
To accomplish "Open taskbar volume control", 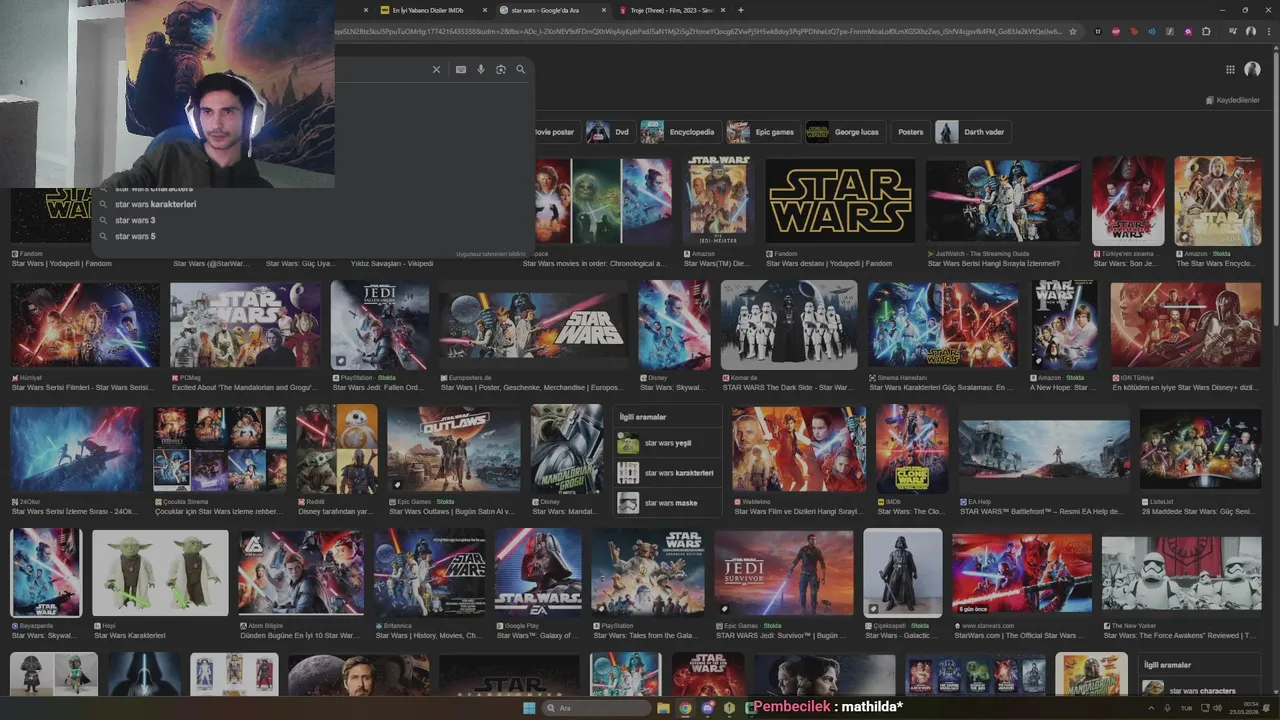I will (1216, 708).
